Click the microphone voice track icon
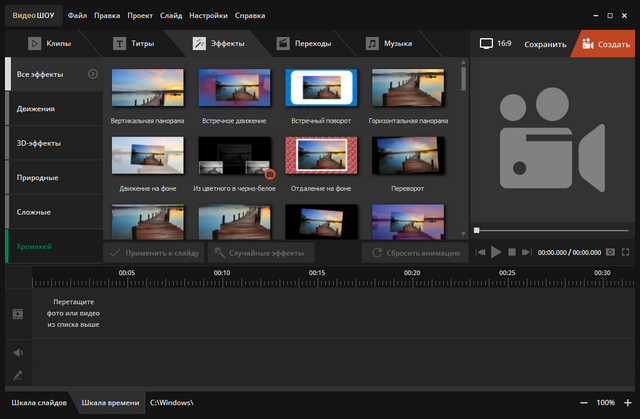 pyautogui.click(x=17, y=376)
